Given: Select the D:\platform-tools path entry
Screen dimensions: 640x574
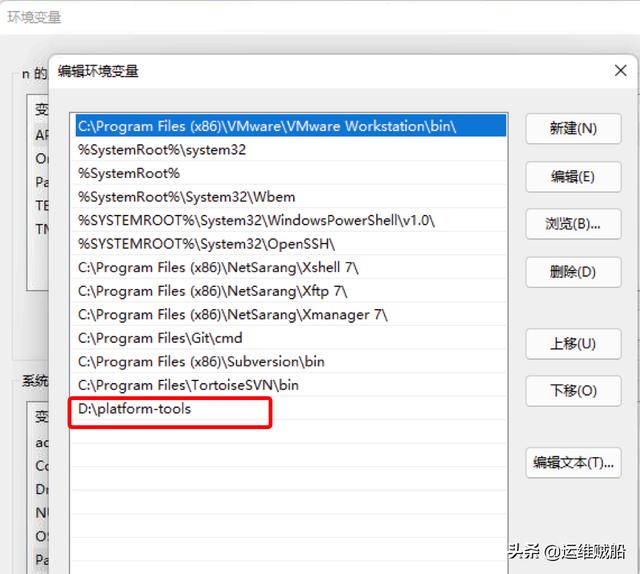Looking at the screenshot, I should pos(289,409).
